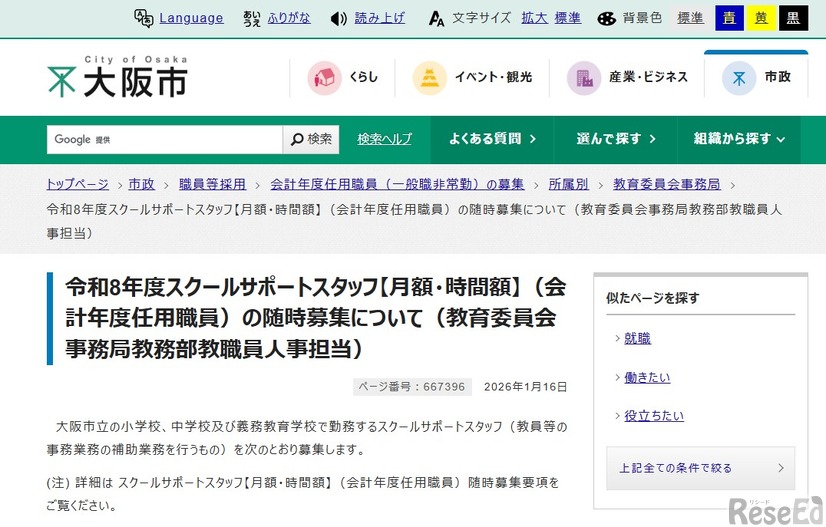Go to 職員等採用 breadcrumb link

click(212, 184)
